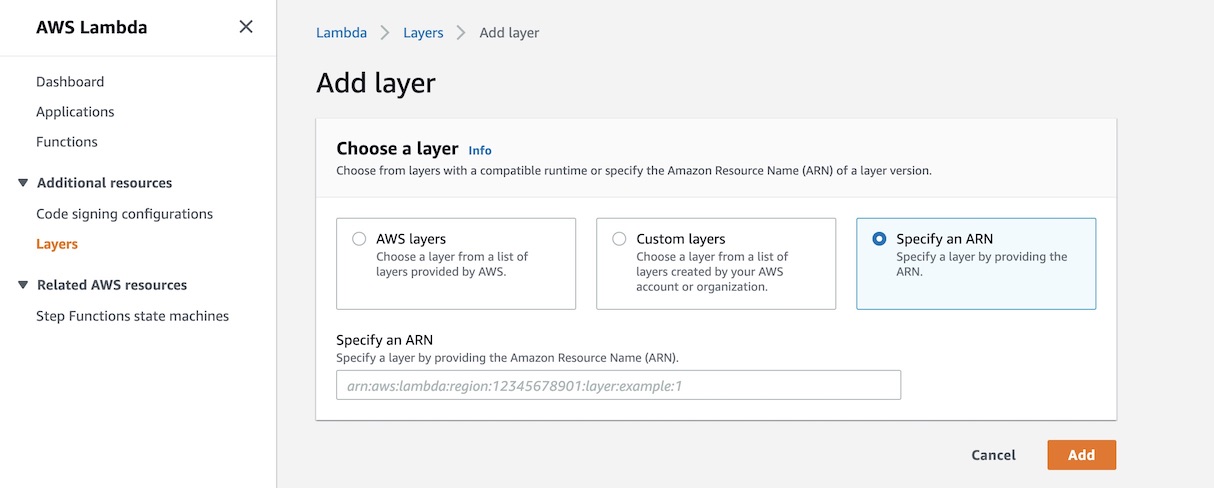Click the Choose a layer heading
The width and height of the screenshot is (1214, 488).
click(397, 149)
